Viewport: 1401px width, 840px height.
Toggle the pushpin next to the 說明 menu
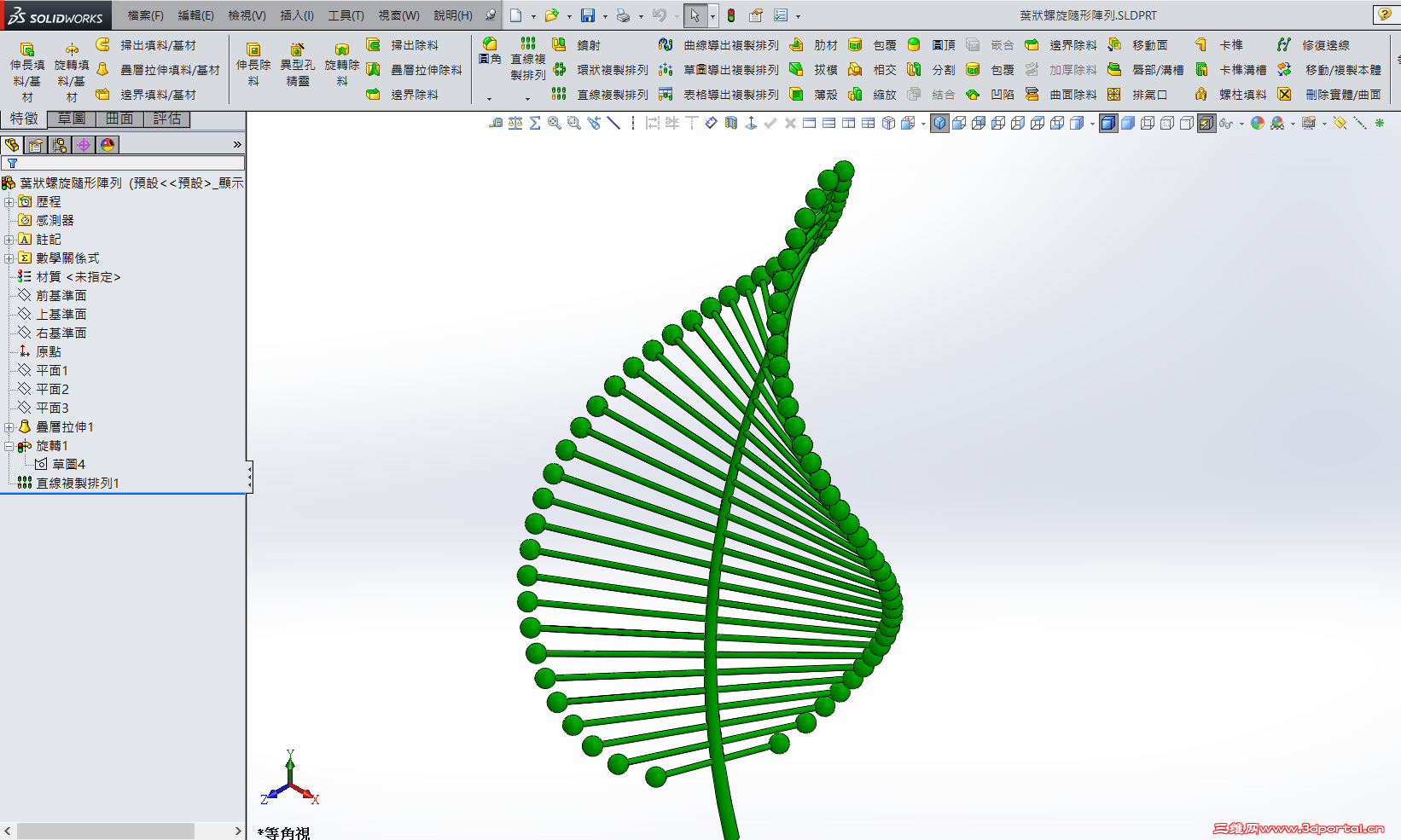[x=491, y=15]
